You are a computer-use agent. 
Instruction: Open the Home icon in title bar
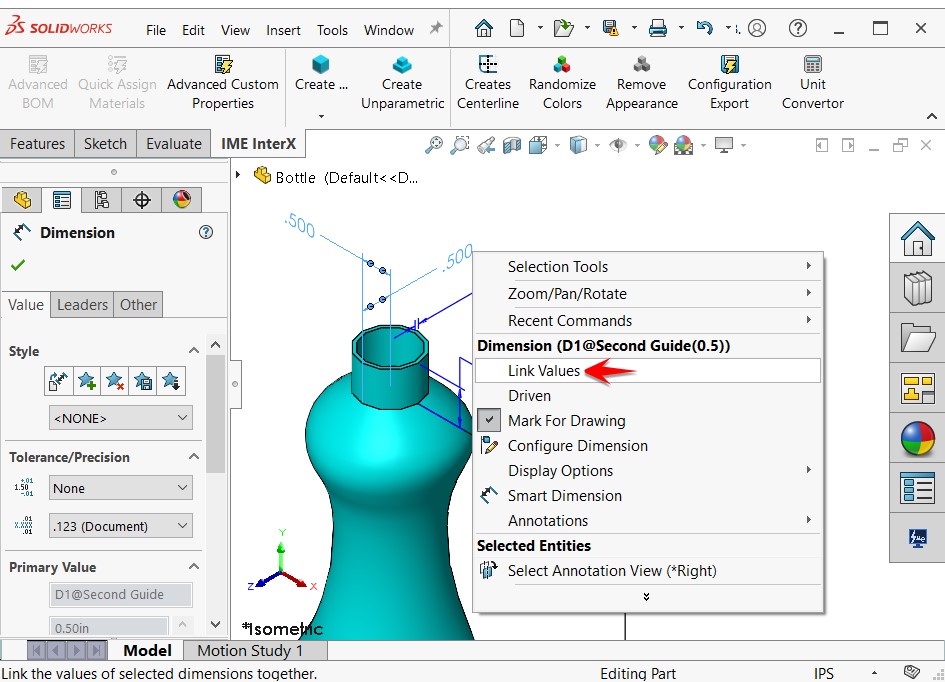click(x=483, y=28)
